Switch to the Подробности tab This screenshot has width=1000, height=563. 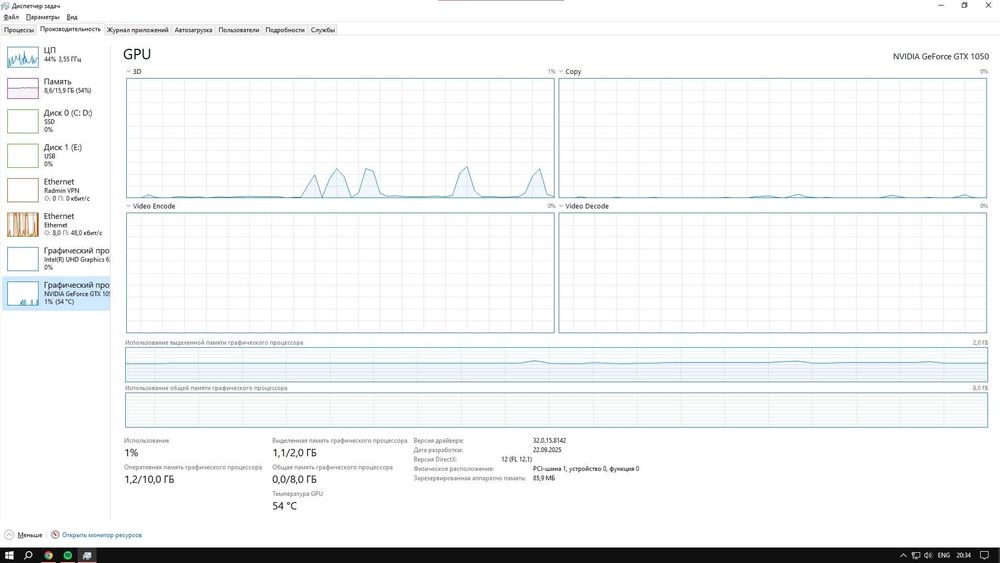click(284, 30)
